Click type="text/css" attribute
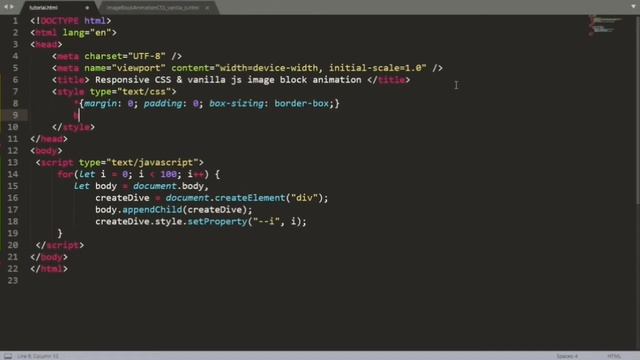640x360 pixels. (130, 91)
